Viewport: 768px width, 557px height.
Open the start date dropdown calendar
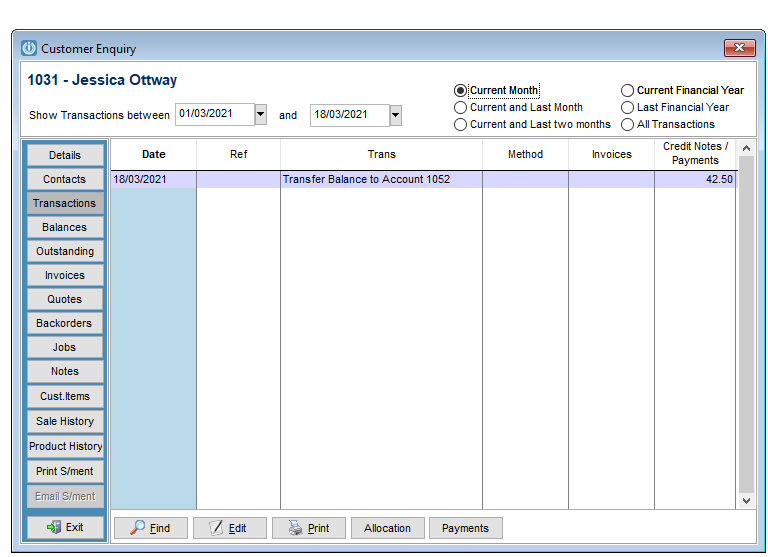[261, 115]
